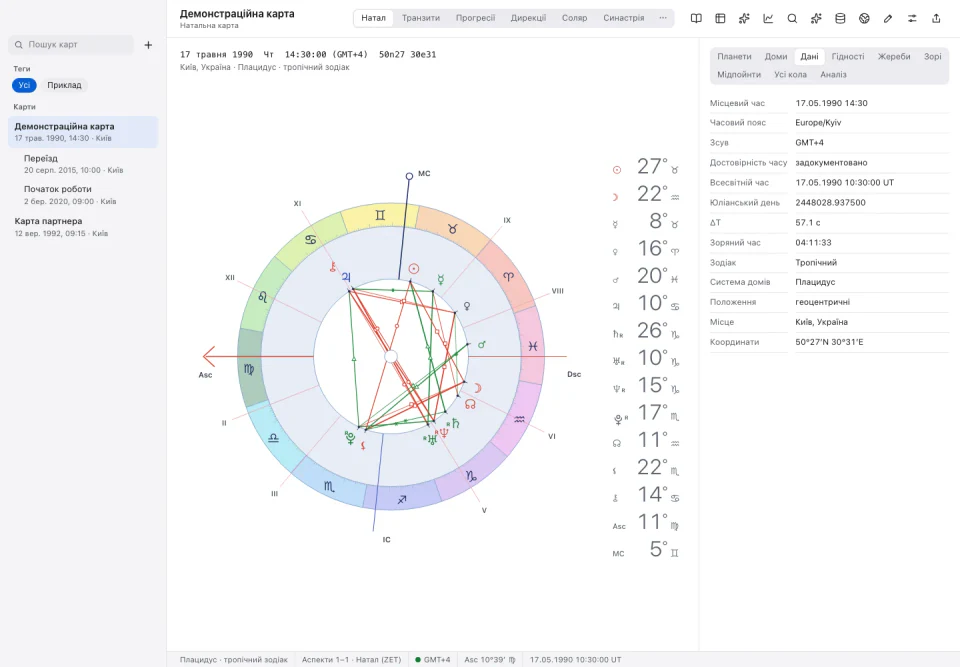Click the magnifier search icon in top toolbar
This screenshot has width=960, height=667.
[792, 18]
